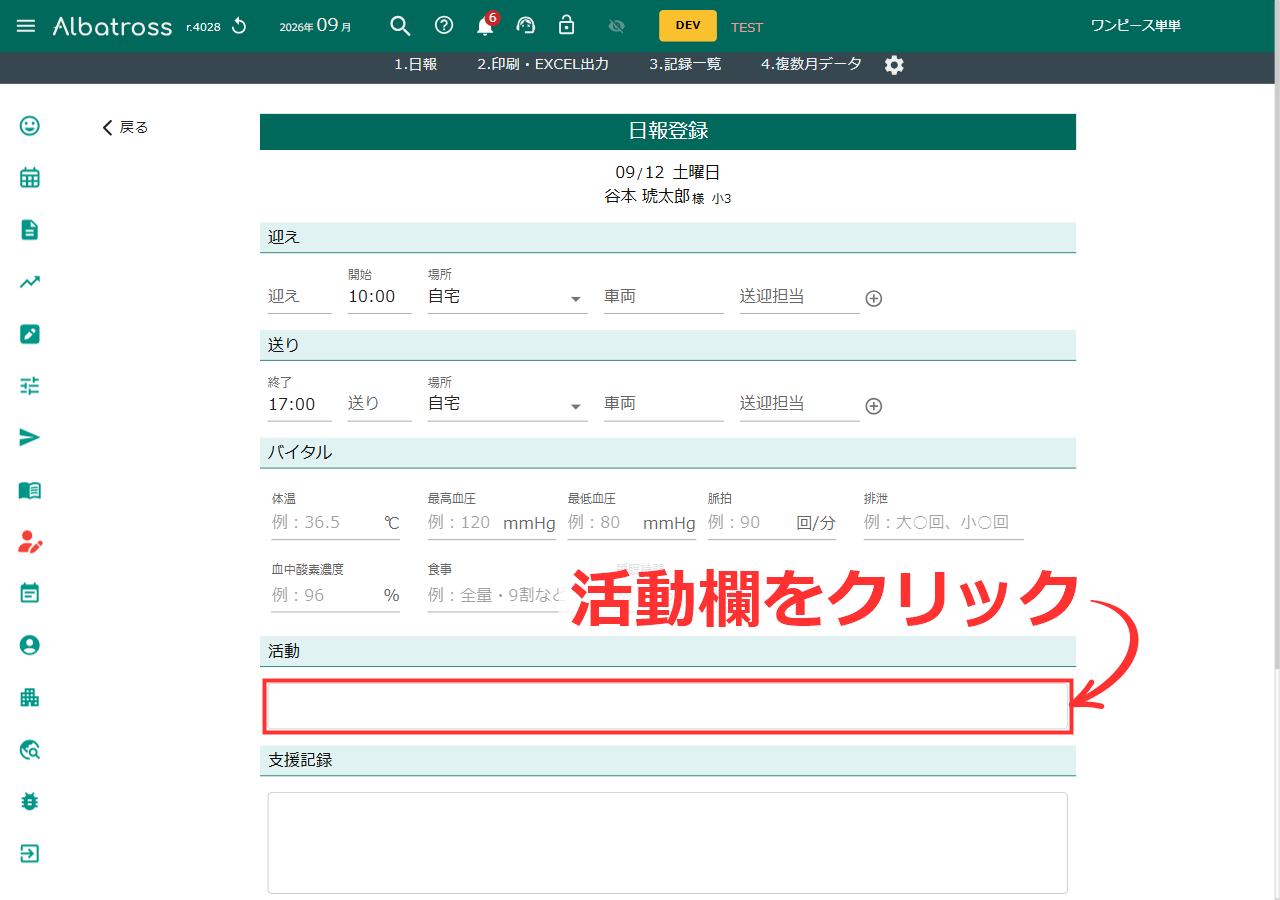Click the 戻る back link
The image size is (1280, 900).
point(125,127)
